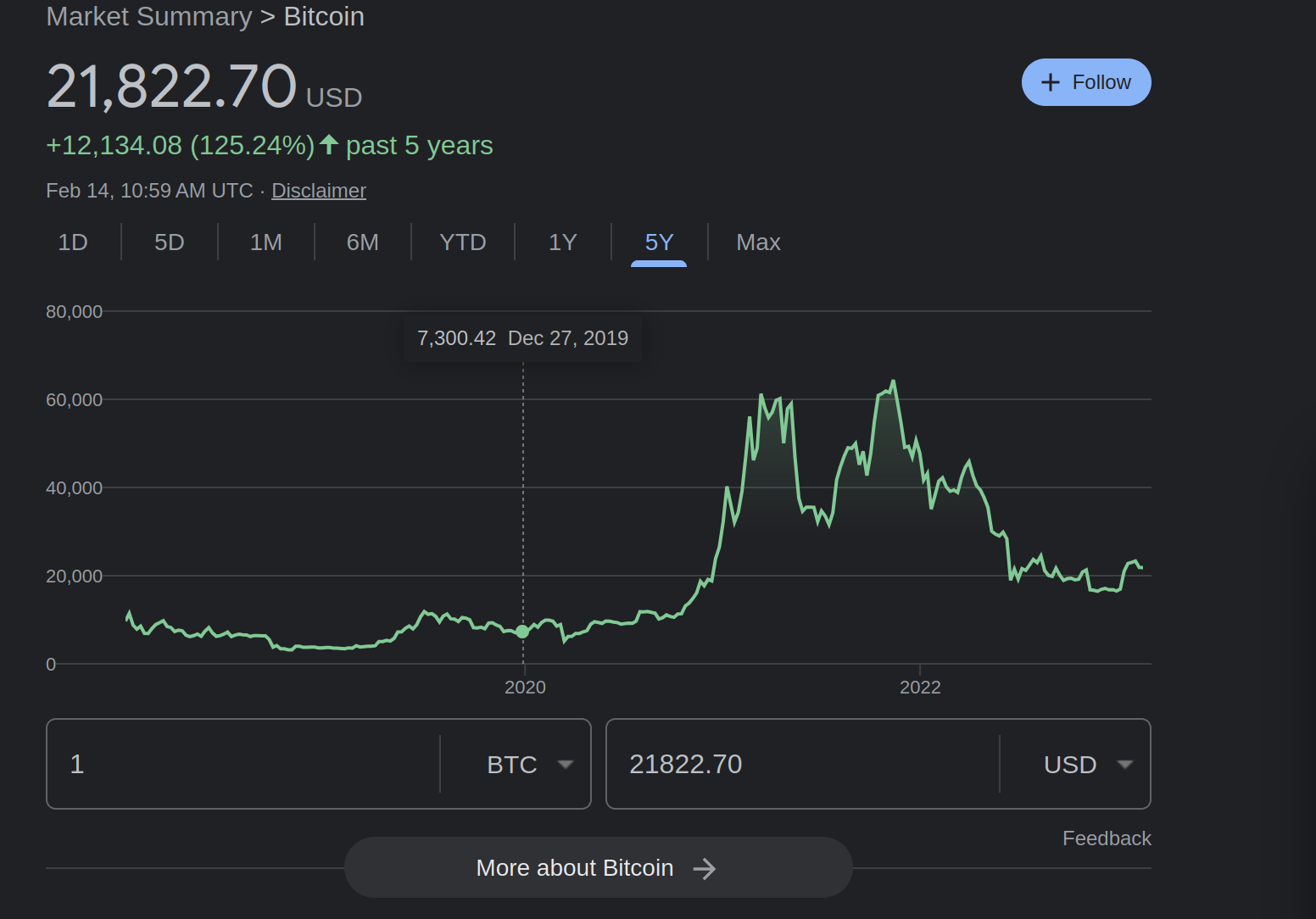Viewport: 1316px width, 919px height.
Task: Click Market Summary breadcrumb text
Action: (149, 17)
